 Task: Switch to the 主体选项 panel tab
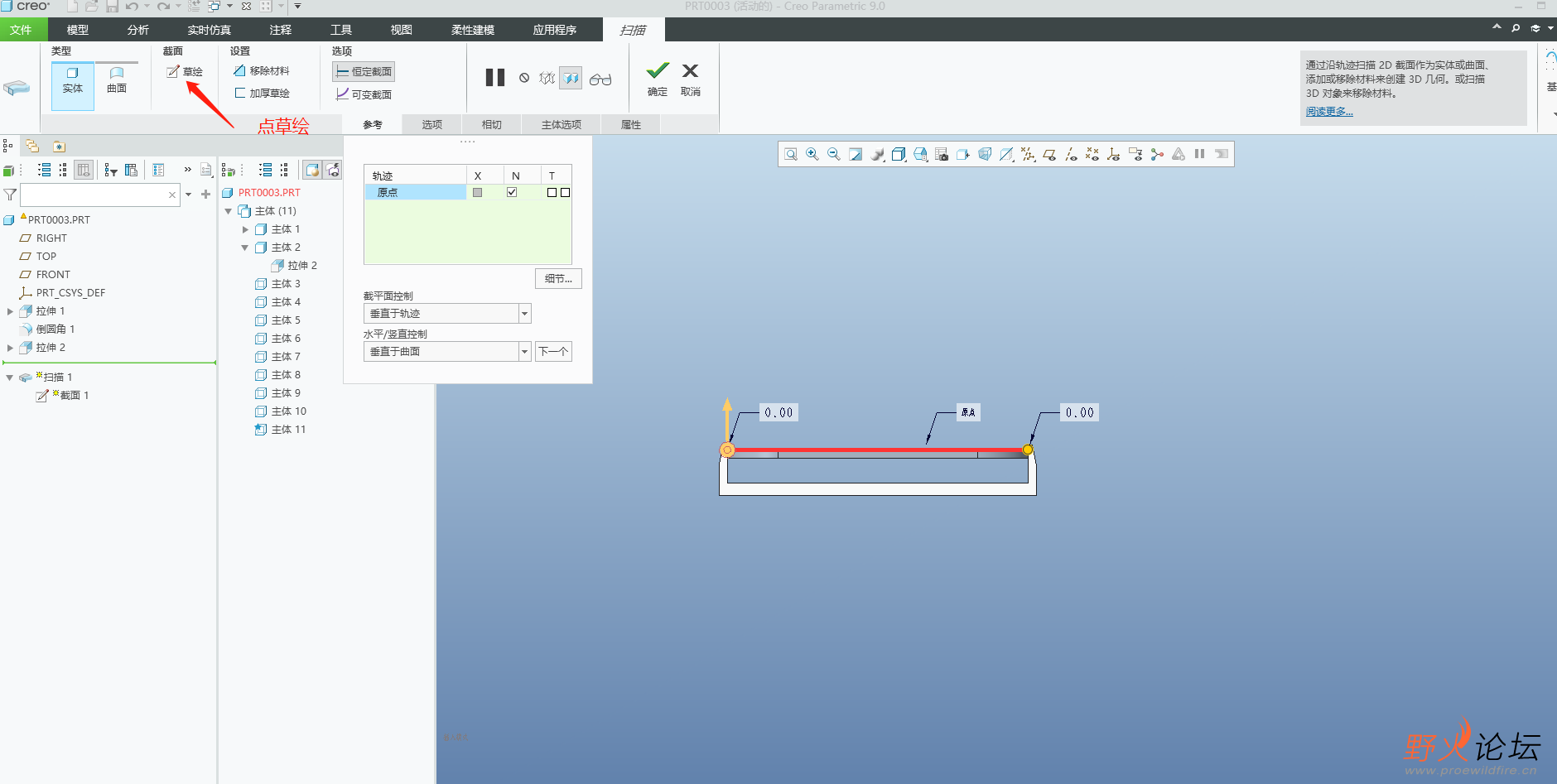pyautogui.click(x=562, y=125)
